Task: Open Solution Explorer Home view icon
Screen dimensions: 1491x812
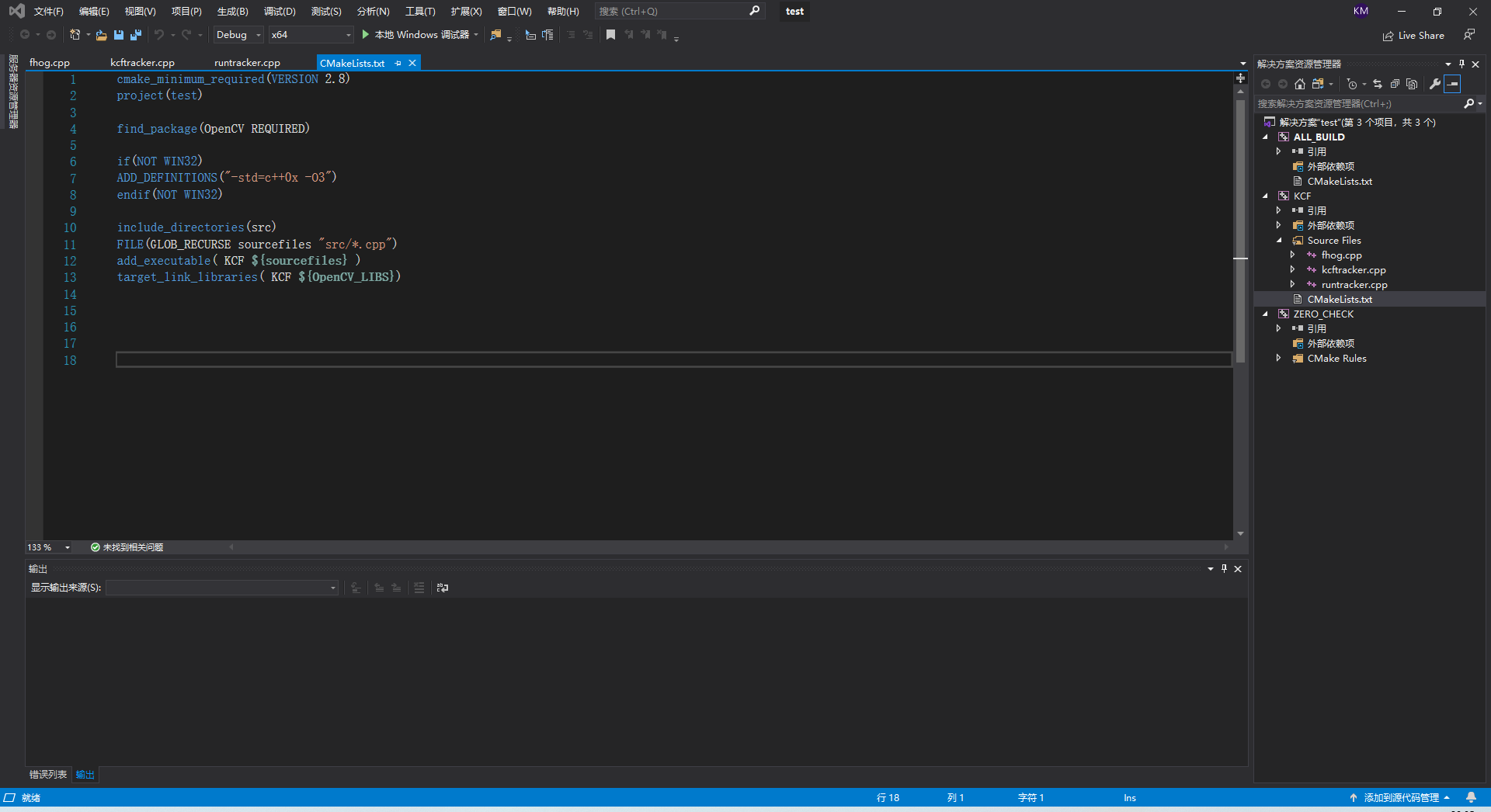Action: (1301, 84)
